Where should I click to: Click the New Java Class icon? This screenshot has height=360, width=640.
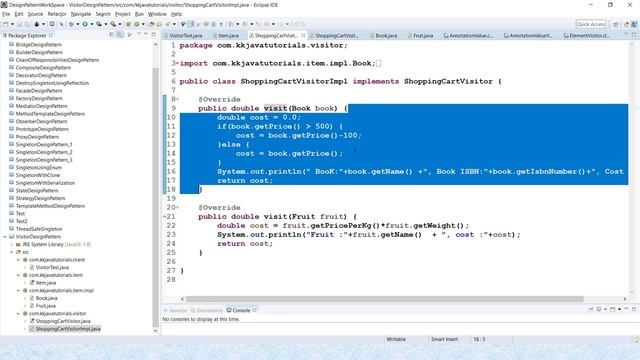click(x=137, y=24)
